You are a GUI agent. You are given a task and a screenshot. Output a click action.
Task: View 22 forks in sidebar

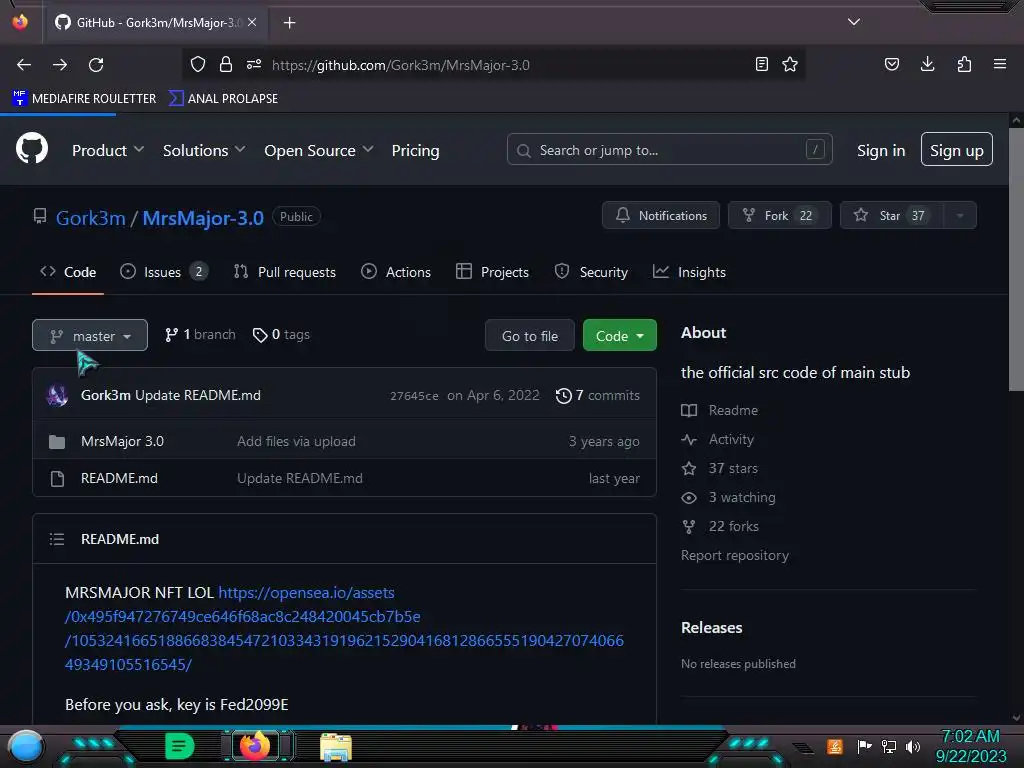(x=720, y=526)
